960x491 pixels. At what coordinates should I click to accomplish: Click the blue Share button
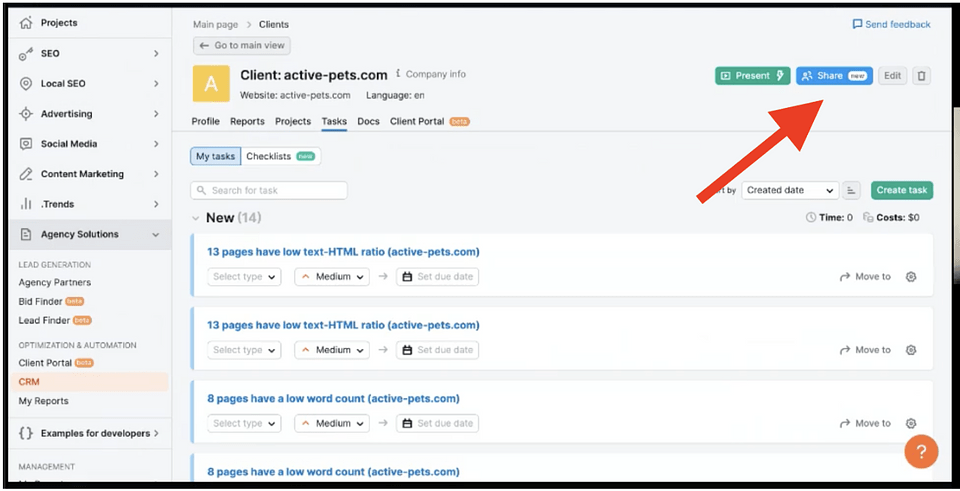(x=834, y=76)
